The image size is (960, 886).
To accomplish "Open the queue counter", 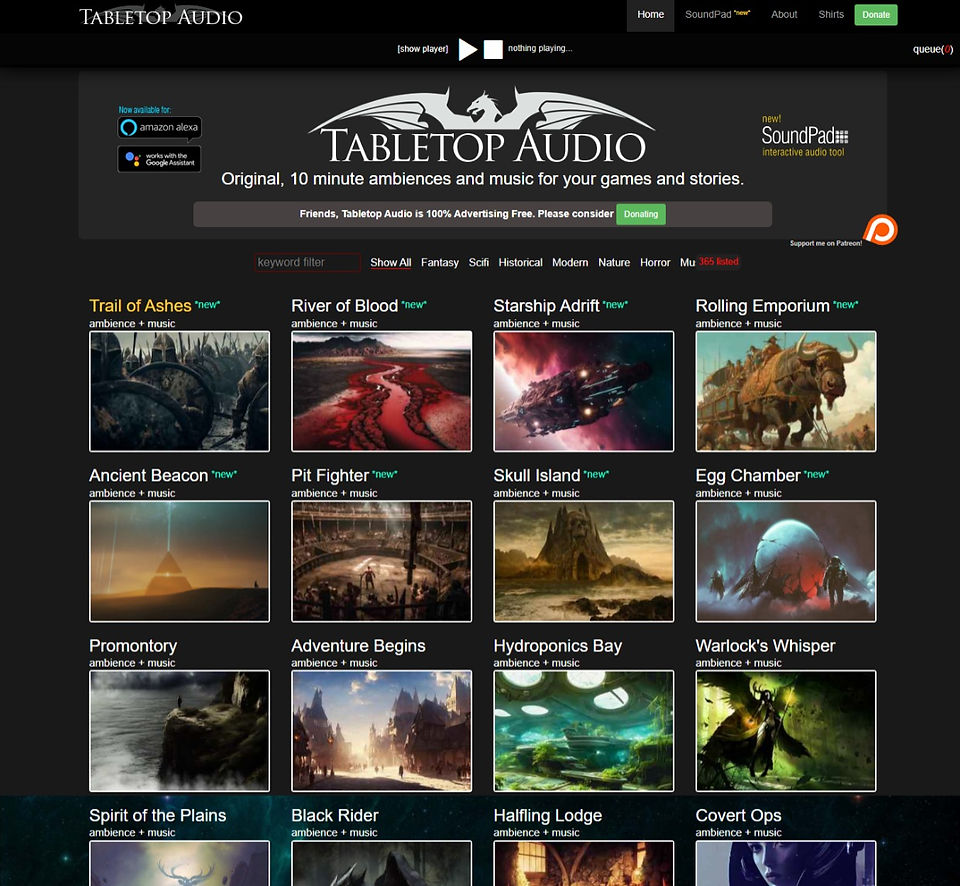I will tap(932, 49).
